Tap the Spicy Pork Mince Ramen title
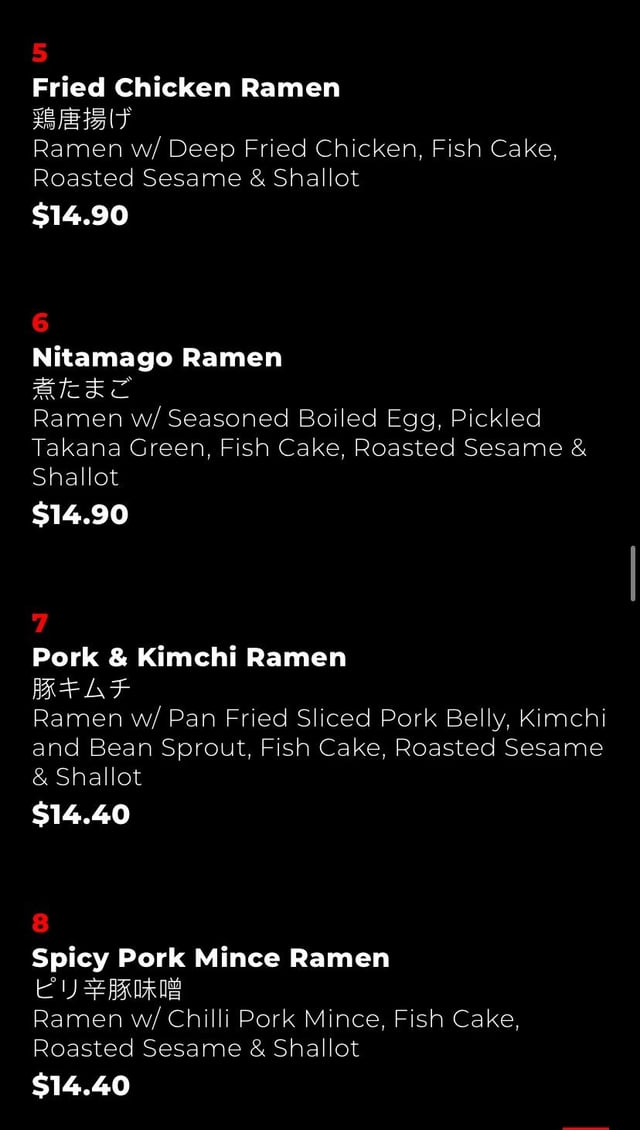The height and width of the screenshot is (1130, 640). click(210, 957)
